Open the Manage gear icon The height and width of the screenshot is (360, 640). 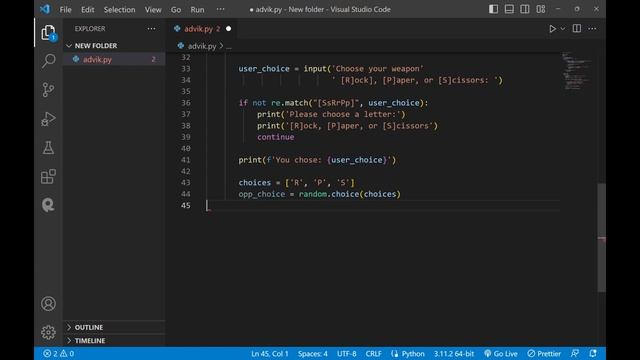(48, 332)
